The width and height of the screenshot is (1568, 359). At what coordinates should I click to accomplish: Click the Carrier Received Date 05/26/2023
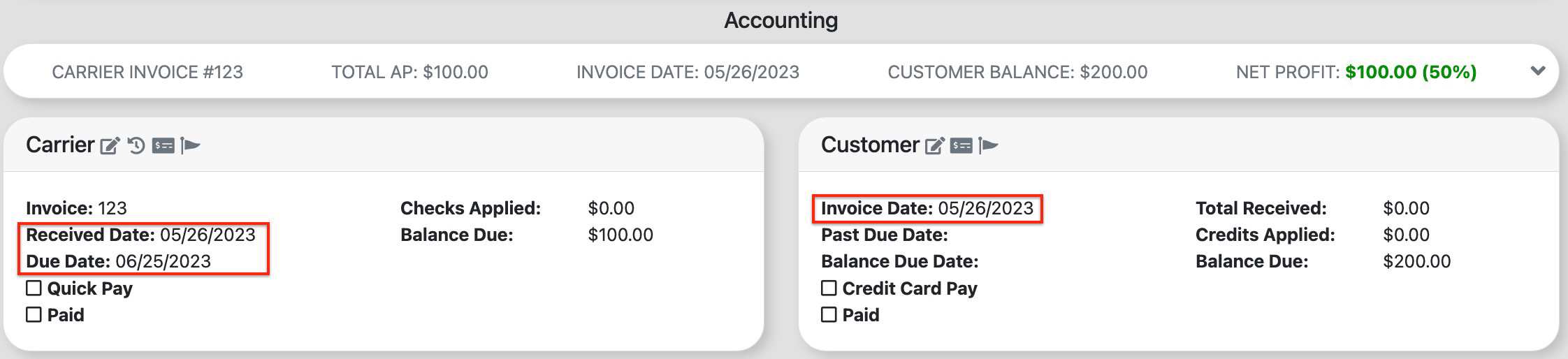click(140, 235)
